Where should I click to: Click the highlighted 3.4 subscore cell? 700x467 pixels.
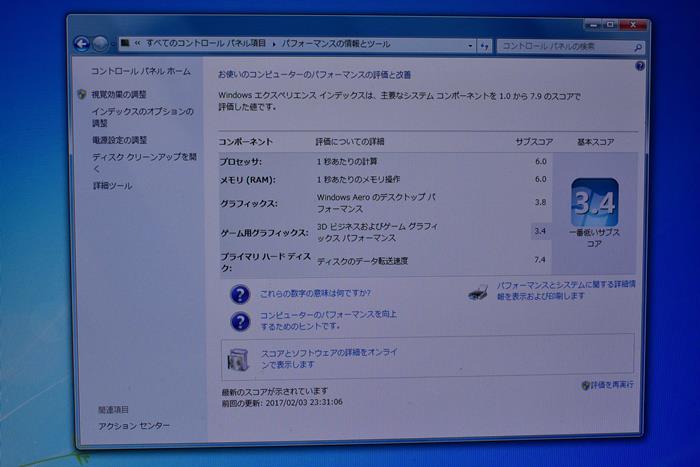point(540,231)
